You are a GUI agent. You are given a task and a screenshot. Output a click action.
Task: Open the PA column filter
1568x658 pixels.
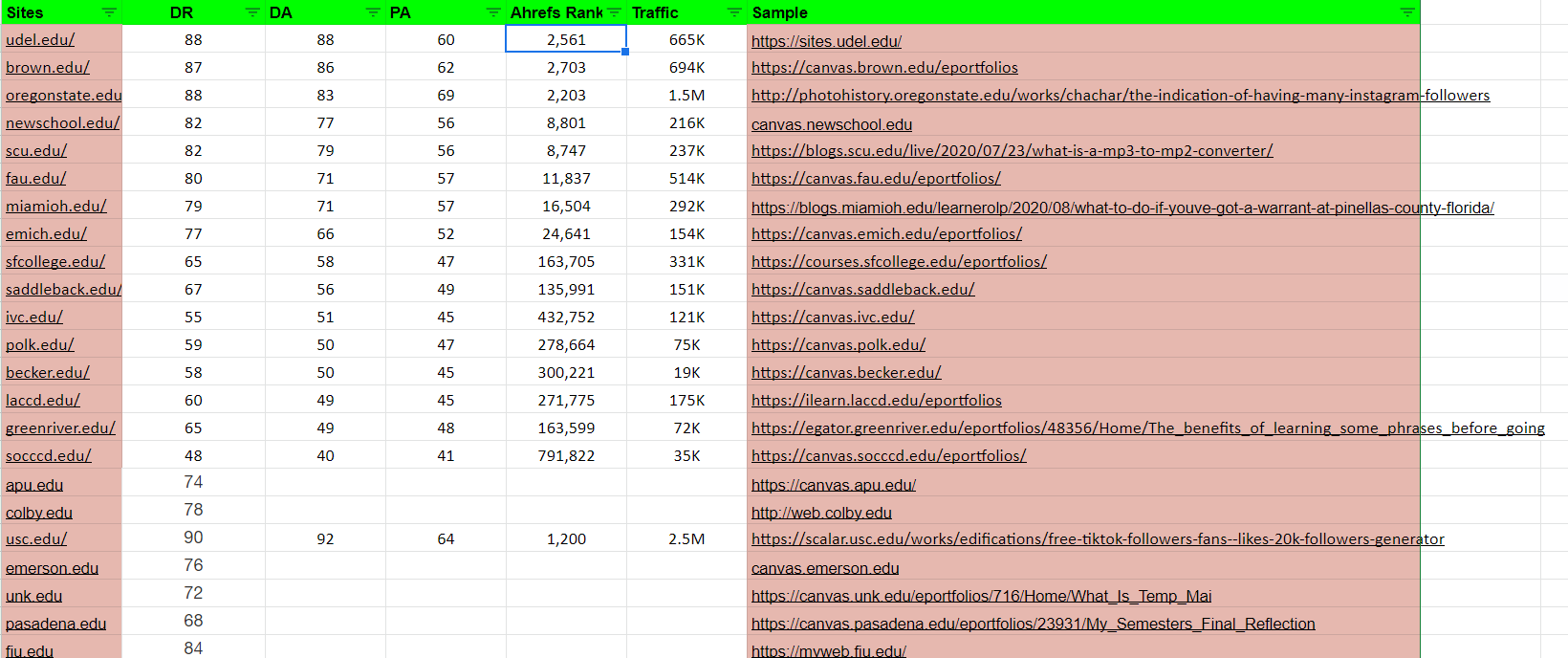point(493,12)
